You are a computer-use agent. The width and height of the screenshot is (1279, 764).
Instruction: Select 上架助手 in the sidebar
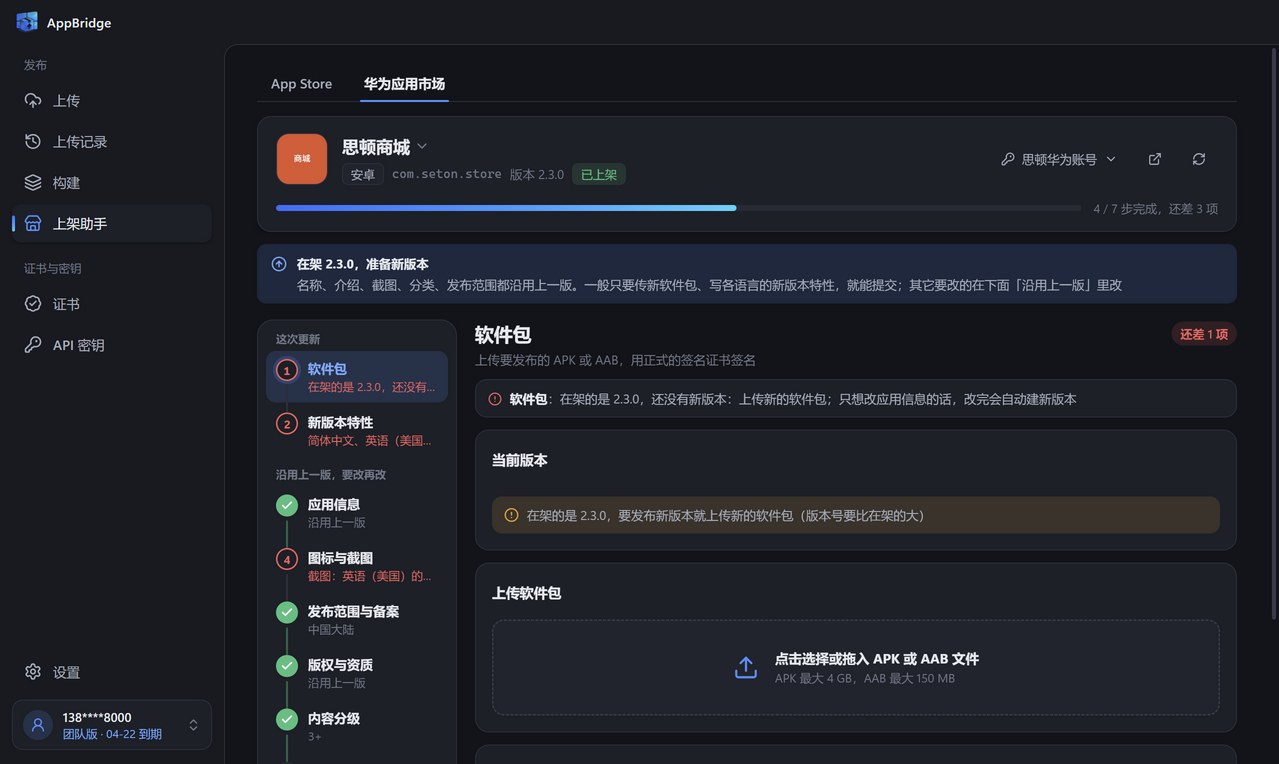(x=112, y=224)
